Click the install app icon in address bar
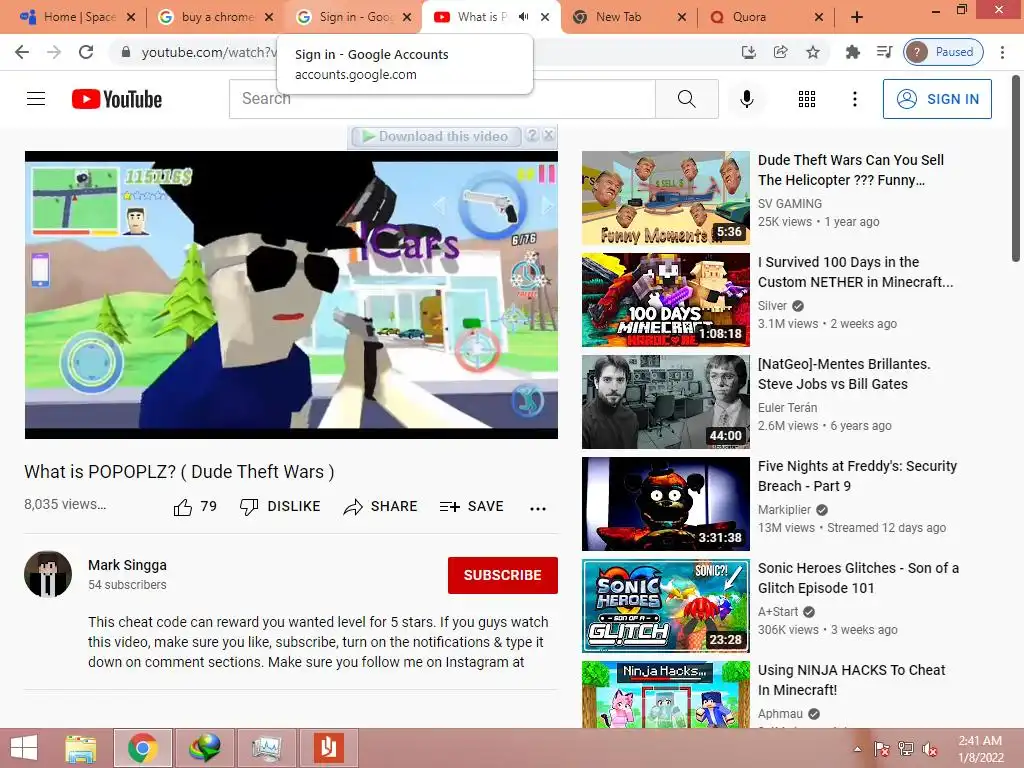The height and width of the screenshot is (768, 1024). click(x=748, y=52)
